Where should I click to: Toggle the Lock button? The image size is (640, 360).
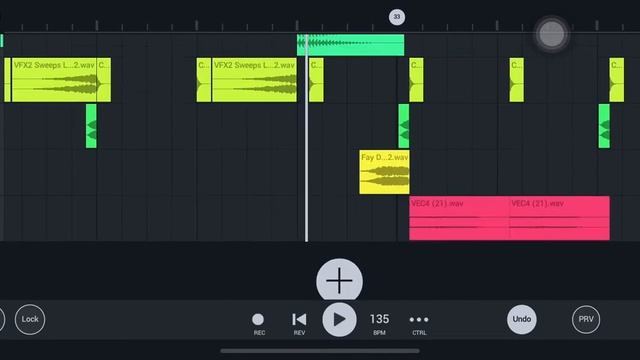pyautogui.click(x=30, y=319)
